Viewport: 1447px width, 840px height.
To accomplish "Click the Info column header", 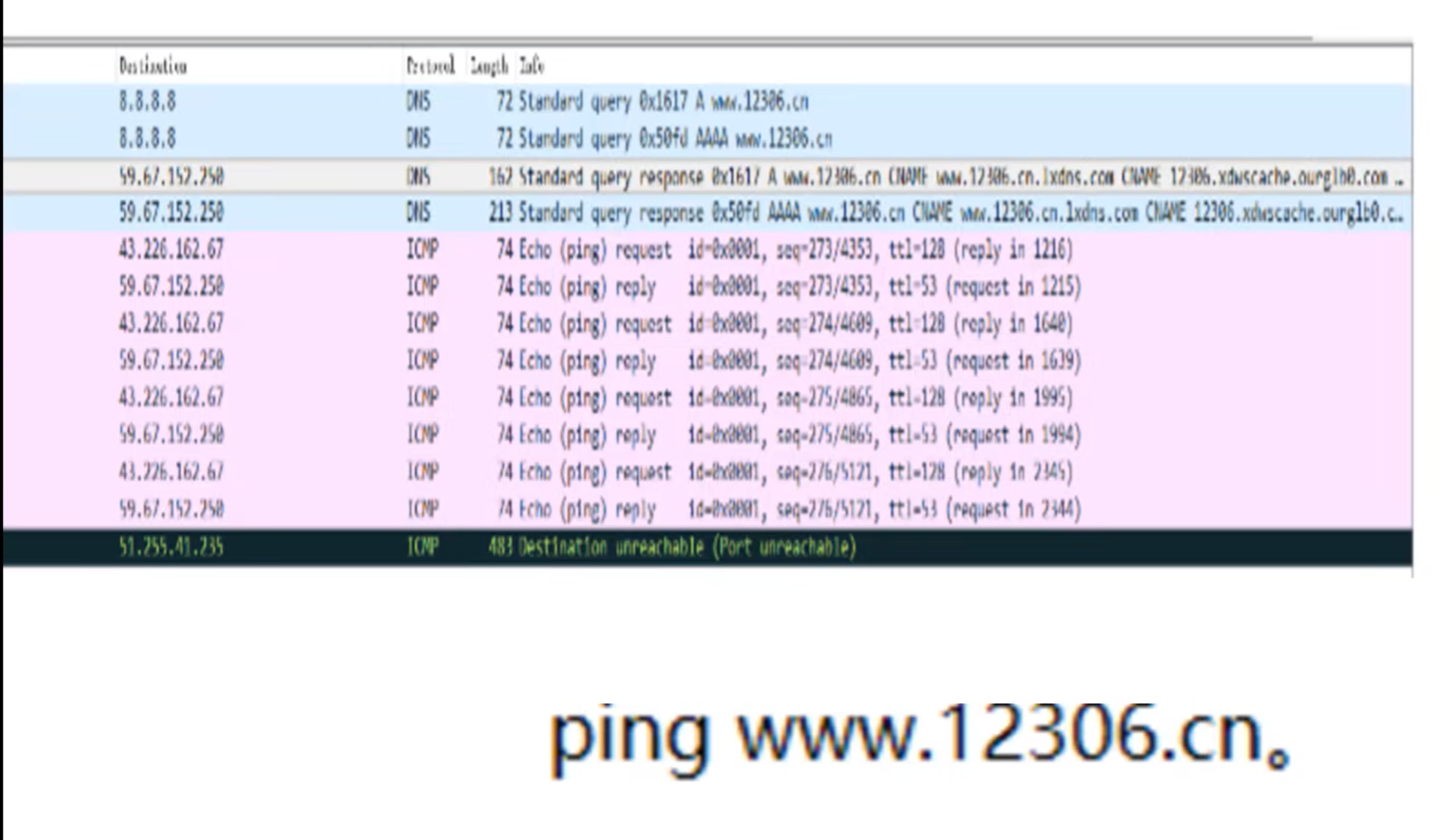I will tap(531, 66).
